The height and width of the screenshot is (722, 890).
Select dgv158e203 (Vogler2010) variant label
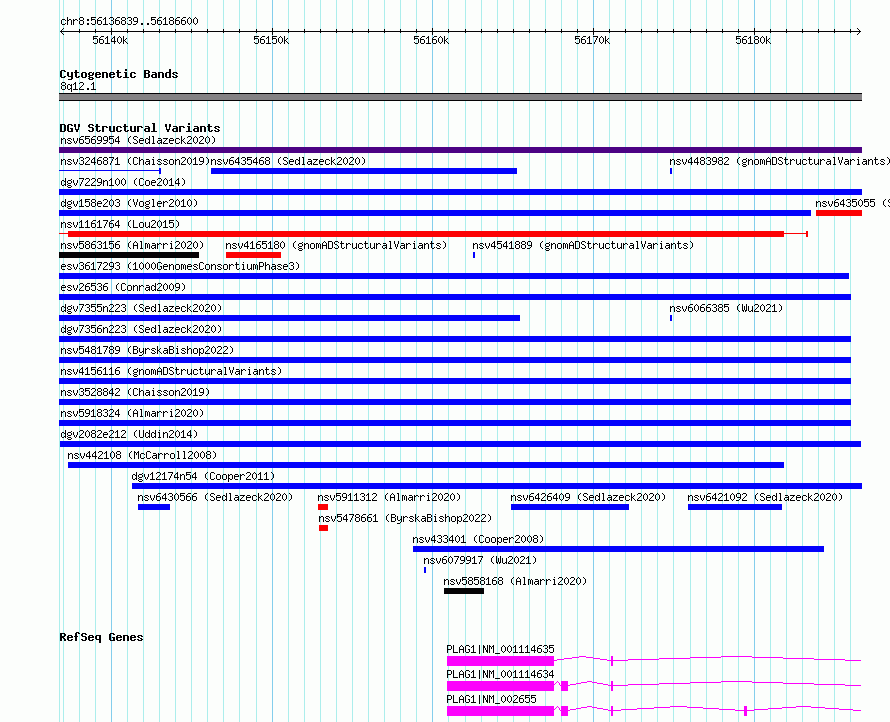tap(129, 203)
